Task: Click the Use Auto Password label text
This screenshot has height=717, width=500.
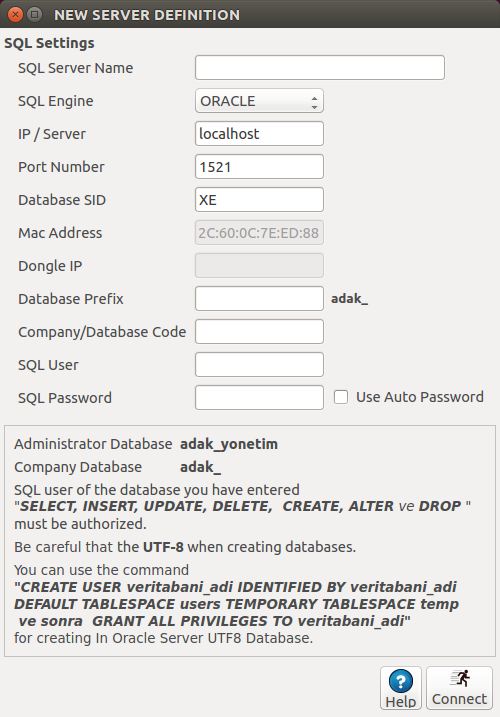Action: [x=420, y=397]
